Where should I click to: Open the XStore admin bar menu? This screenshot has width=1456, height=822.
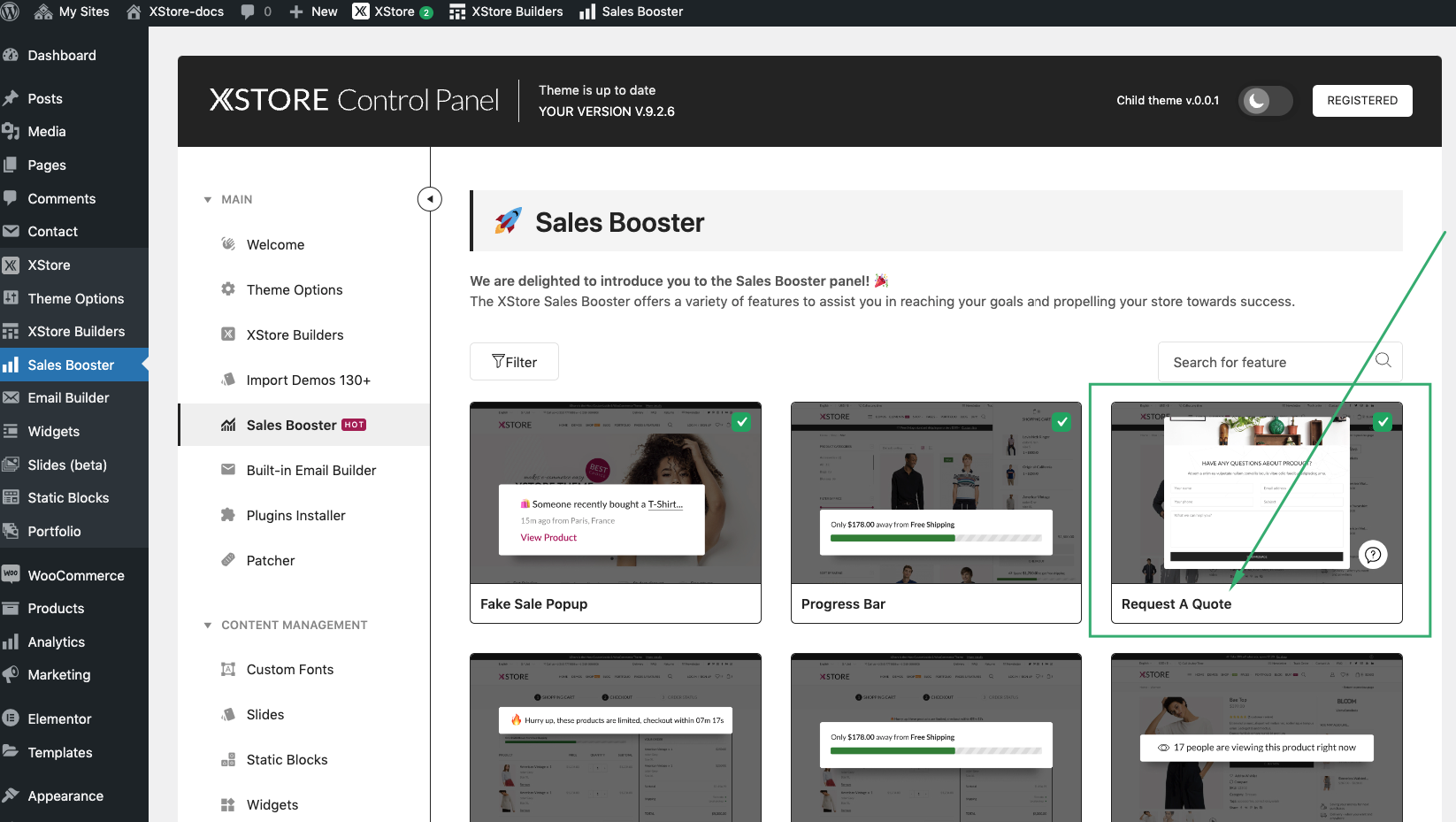coord(392,12)
